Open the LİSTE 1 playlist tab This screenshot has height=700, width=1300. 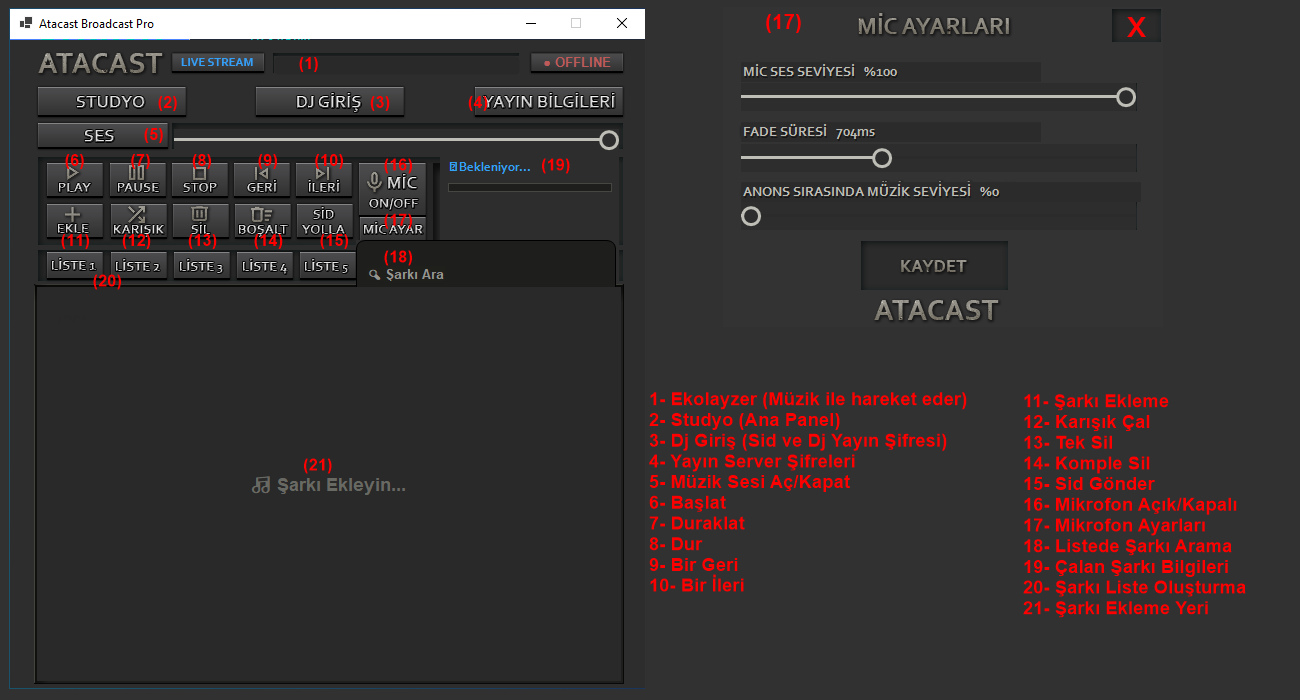point(74,266)
